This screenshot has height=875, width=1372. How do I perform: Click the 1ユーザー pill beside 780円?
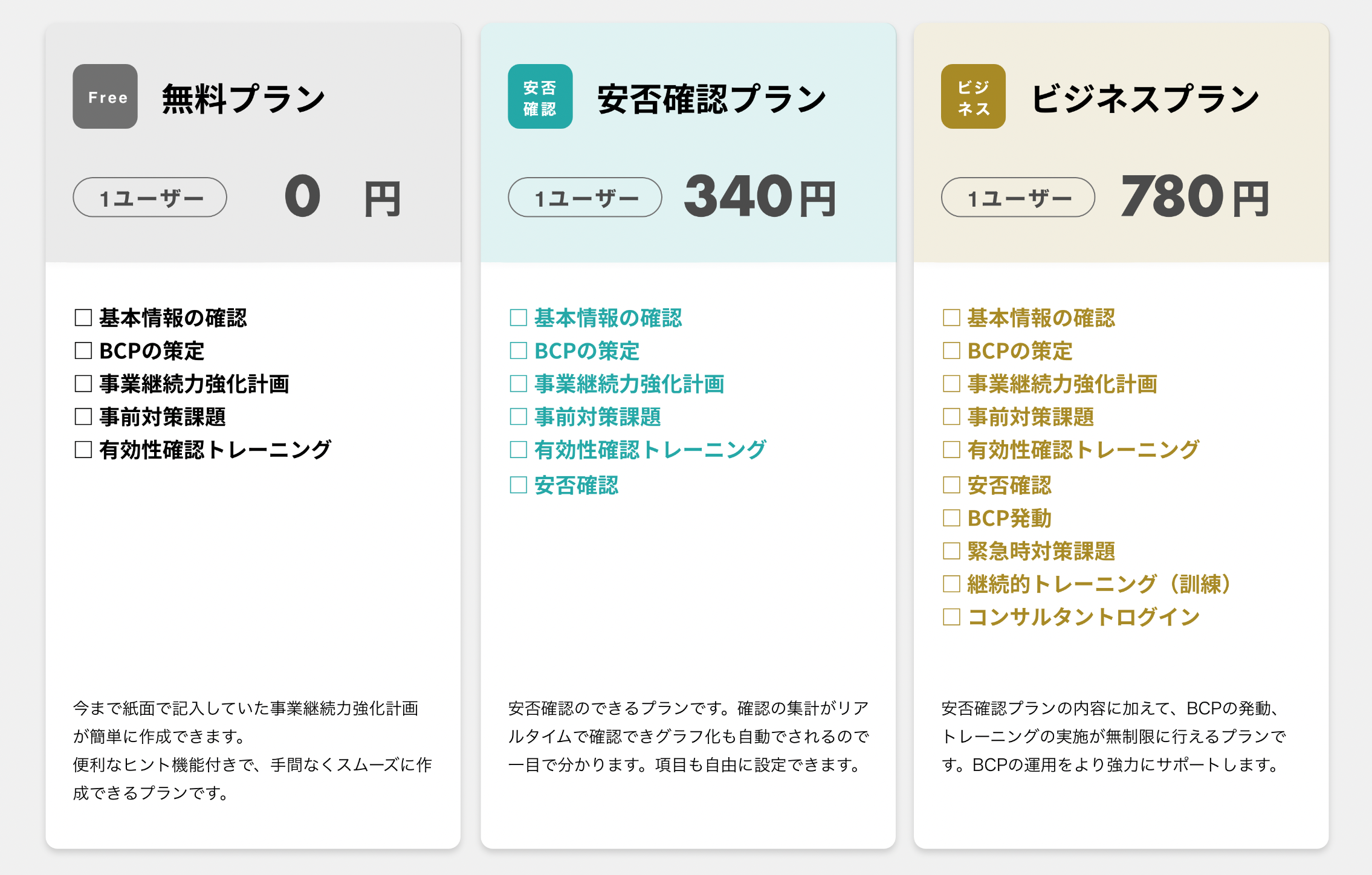pos(1018,198)
